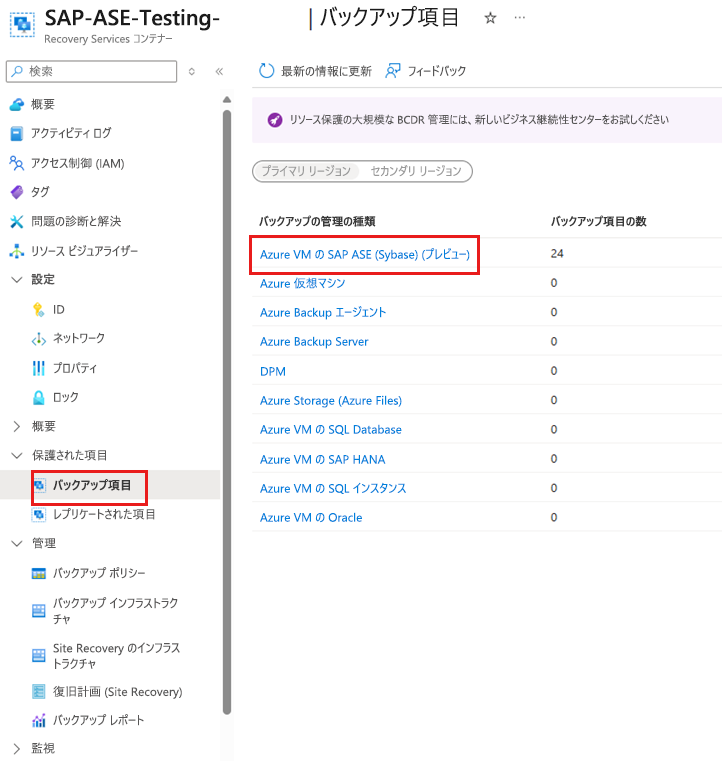
Task: Click the sidebar scrollbar up arrow
Action: [x=227, y=99]
